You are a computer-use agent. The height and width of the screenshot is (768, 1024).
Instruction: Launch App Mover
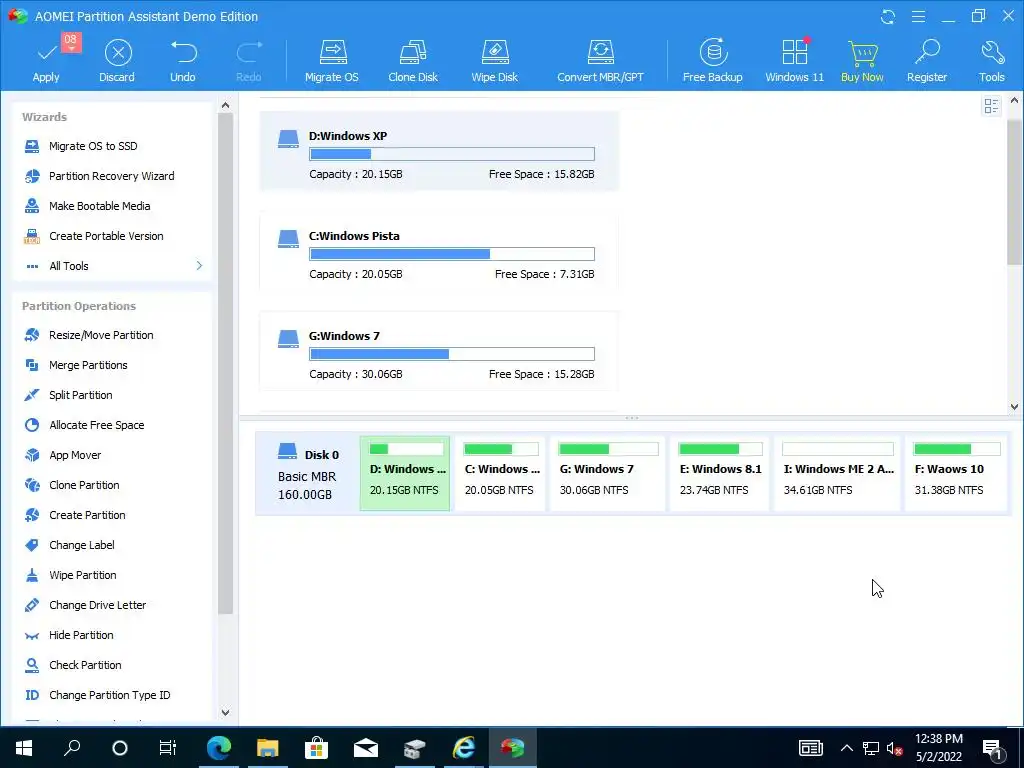pos(75,455)
